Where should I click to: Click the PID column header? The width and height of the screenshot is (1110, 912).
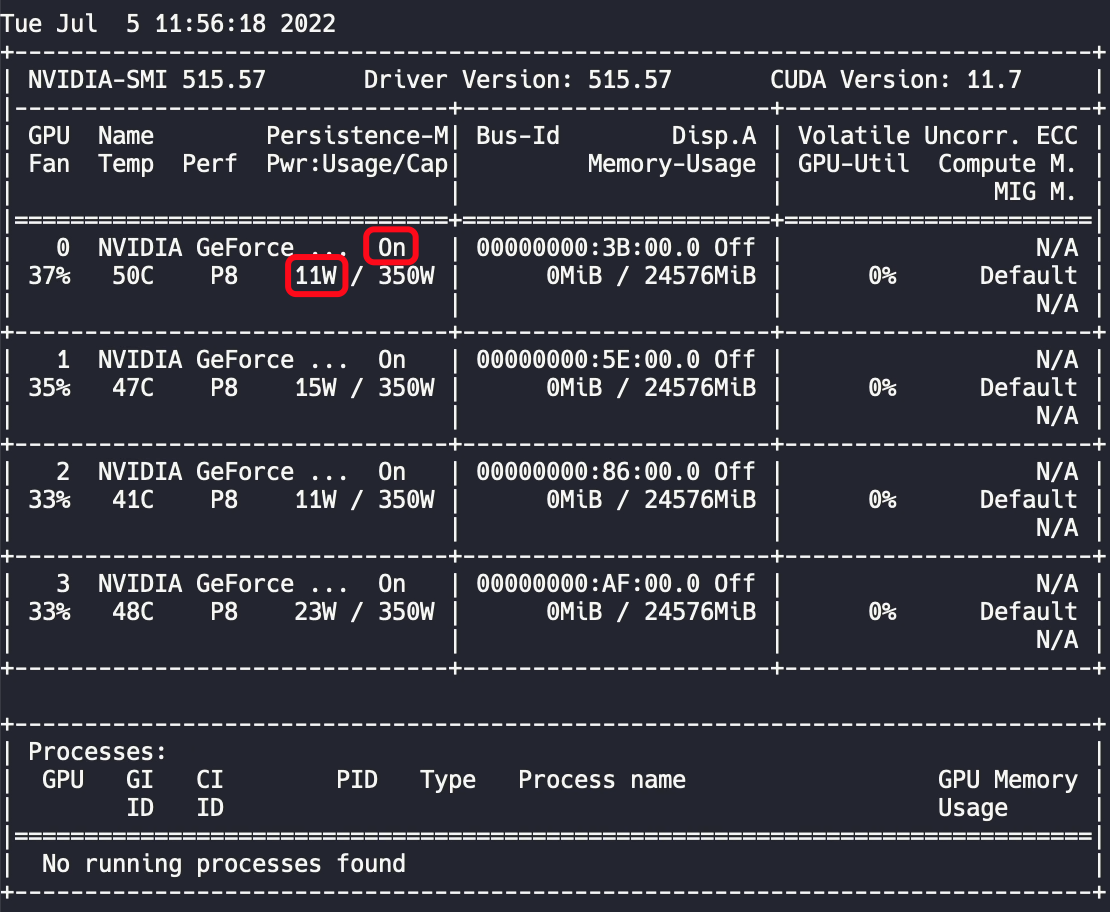pyautogui.click(x=357, y=780)
